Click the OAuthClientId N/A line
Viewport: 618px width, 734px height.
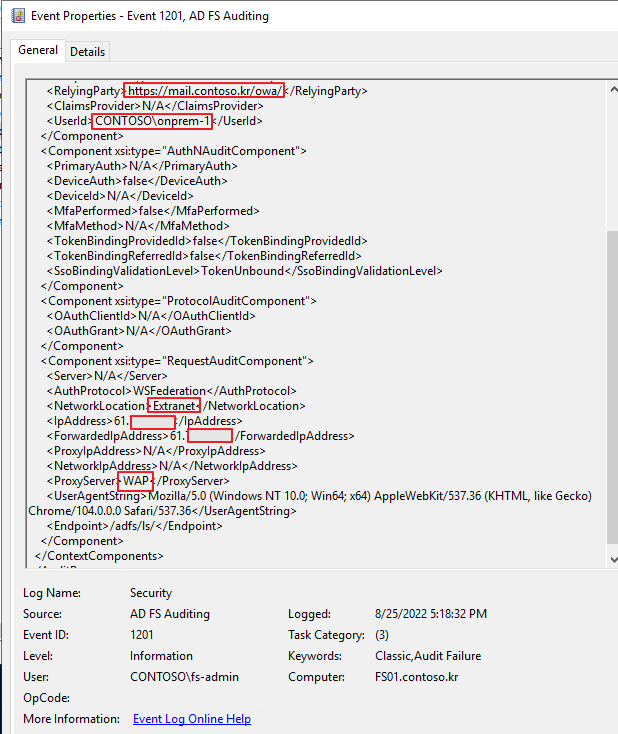tap(151, 316)
